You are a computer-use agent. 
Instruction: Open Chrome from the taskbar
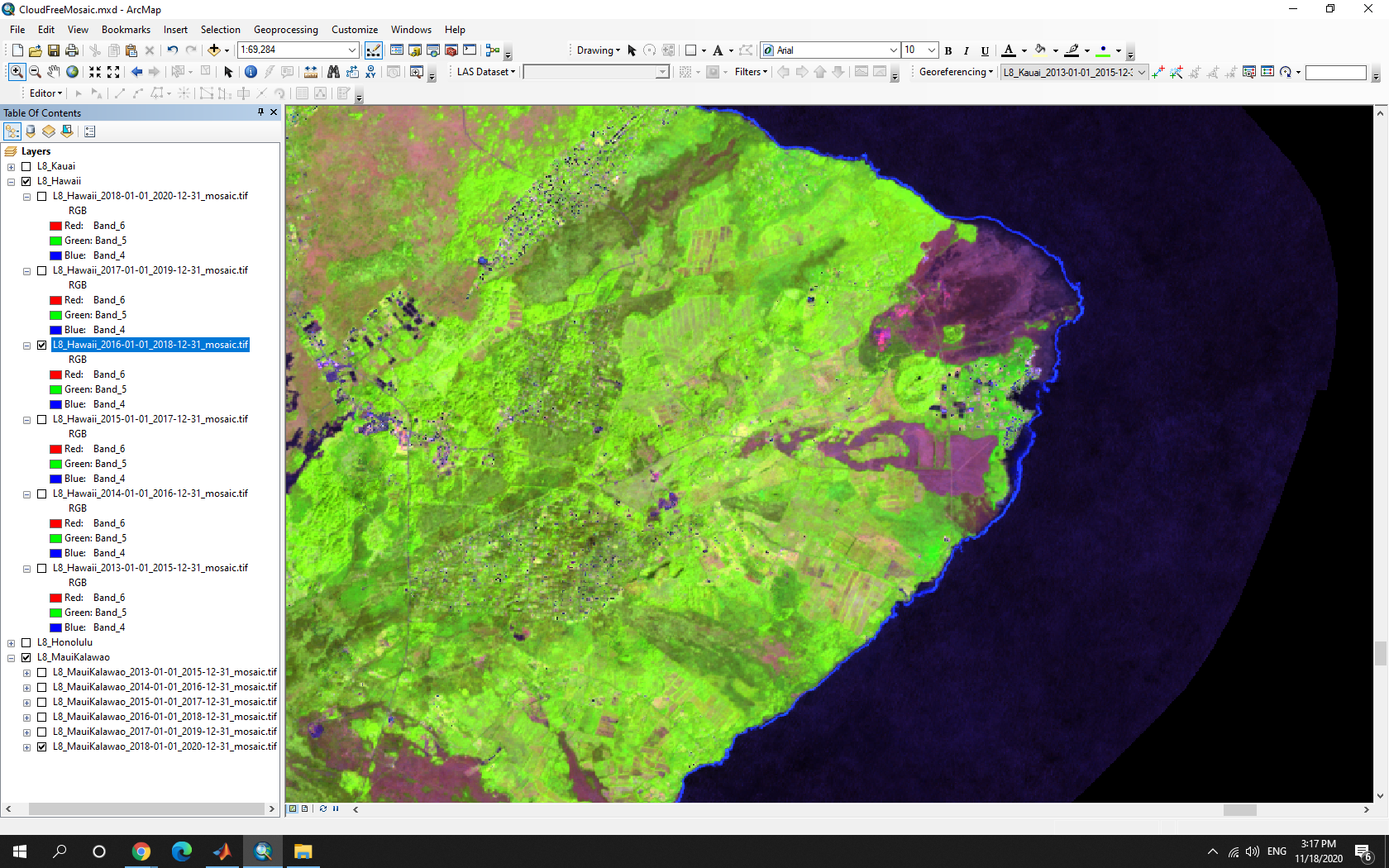(141, 851)
